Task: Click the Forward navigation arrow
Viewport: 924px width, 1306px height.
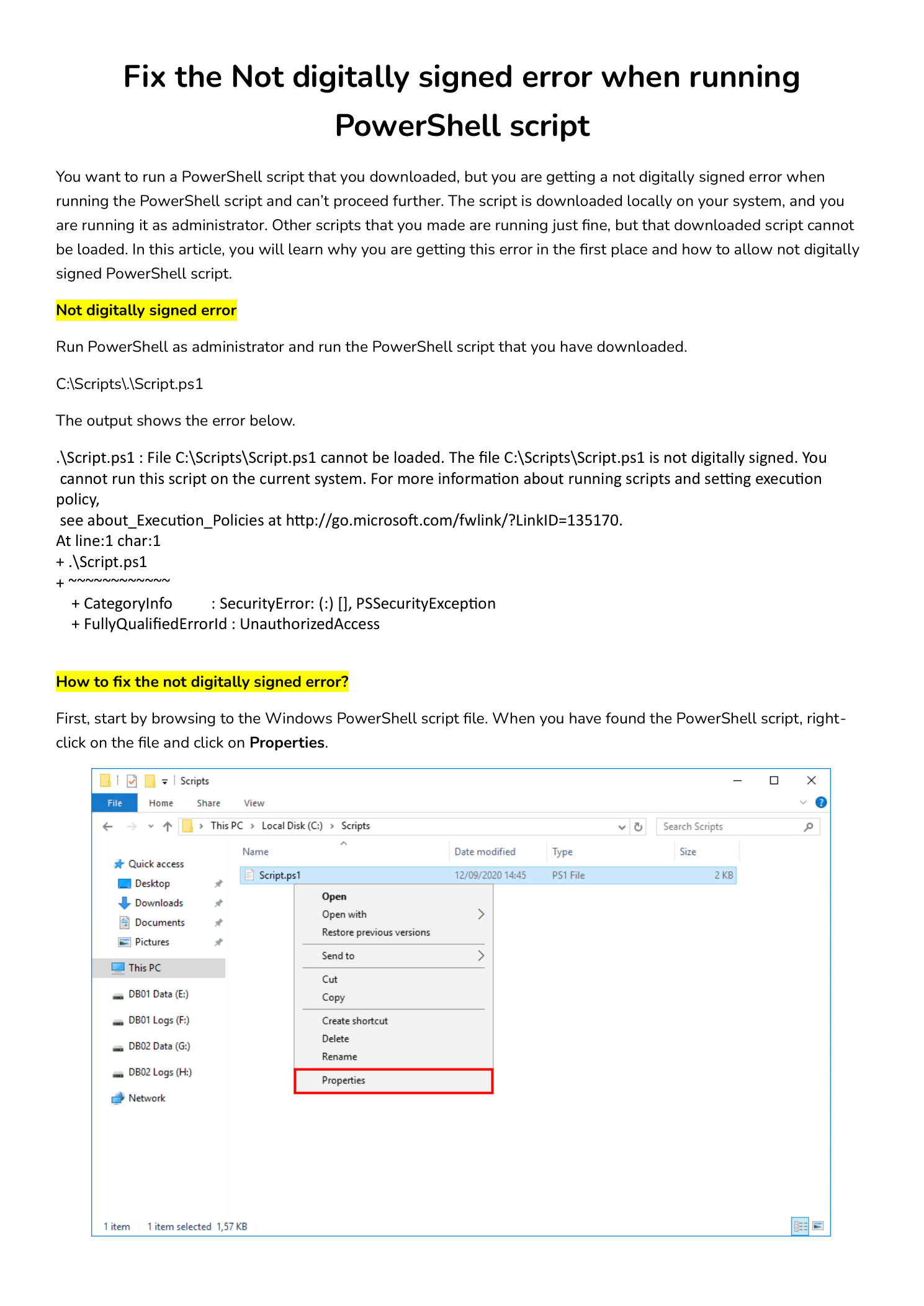Action: [132, 826]
